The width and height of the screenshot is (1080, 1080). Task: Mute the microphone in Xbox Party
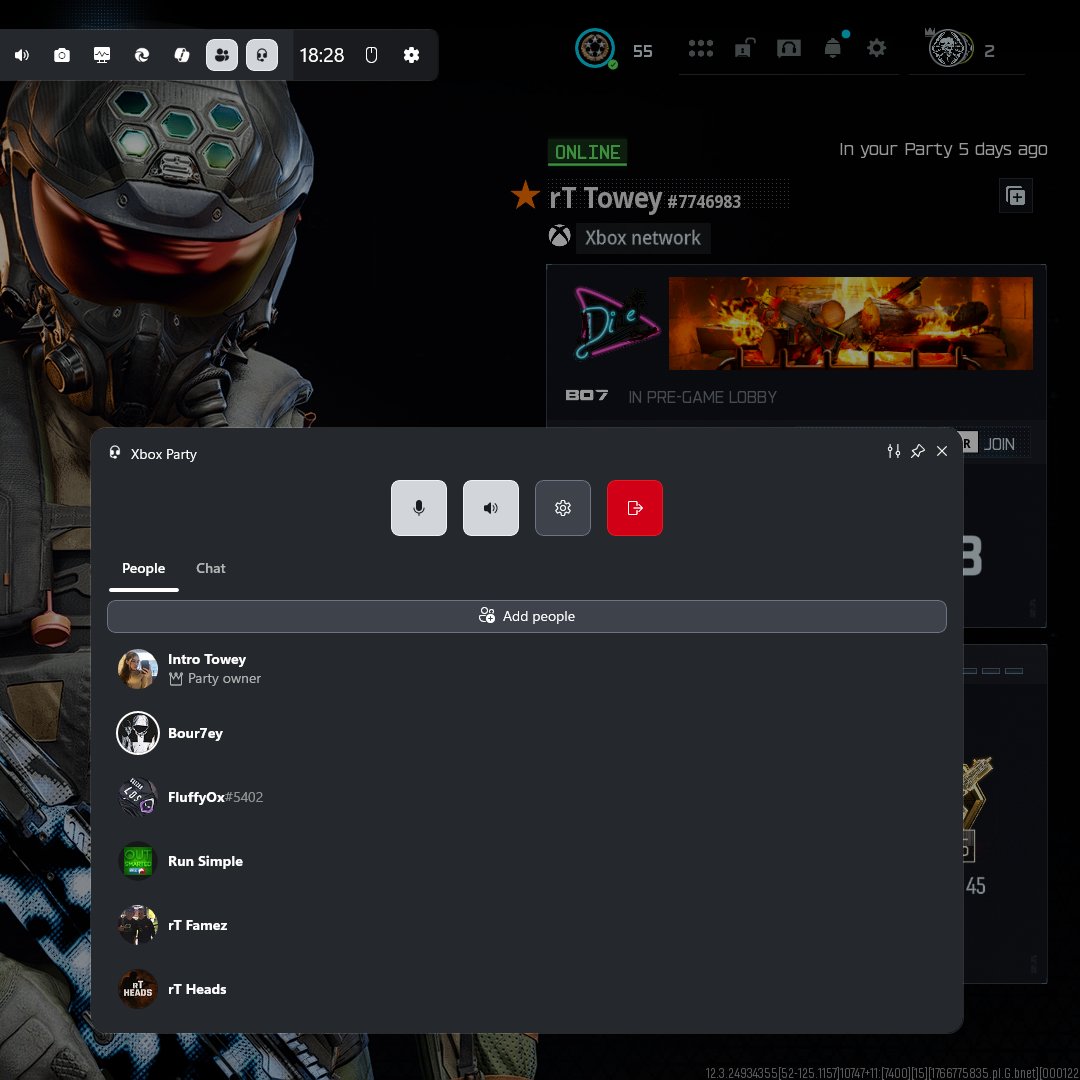coord(419,508)
